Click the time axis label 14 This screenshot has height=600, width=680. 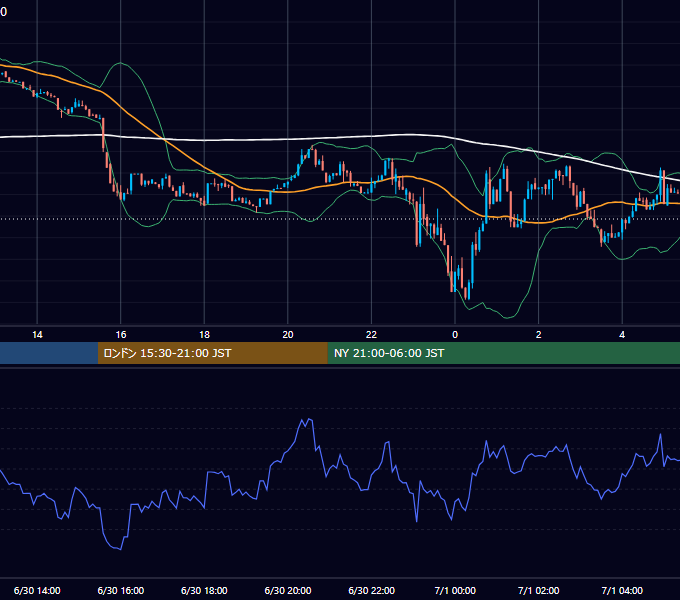point(37,335)
